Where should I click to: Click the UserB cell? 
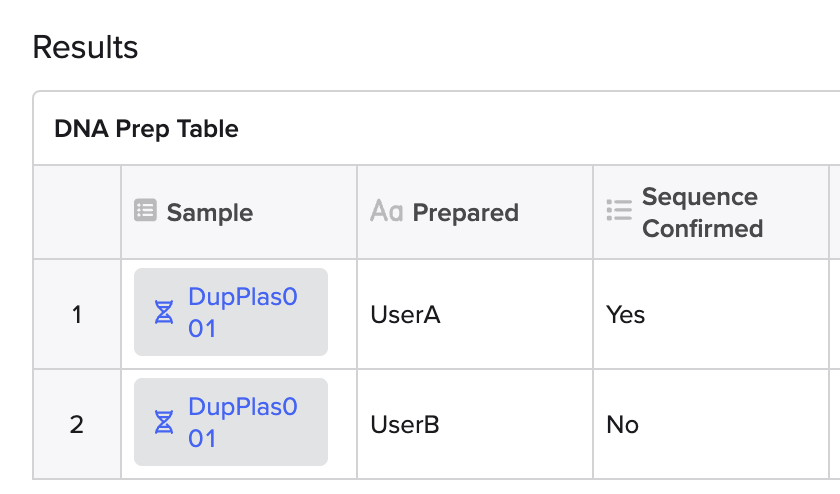point(475,424)
